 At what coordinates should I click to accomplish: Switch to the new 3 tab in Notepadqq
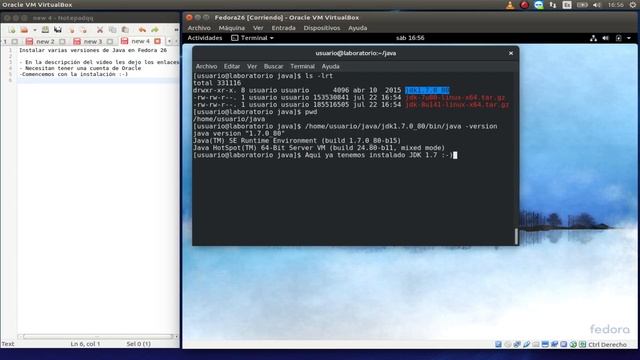93,42
